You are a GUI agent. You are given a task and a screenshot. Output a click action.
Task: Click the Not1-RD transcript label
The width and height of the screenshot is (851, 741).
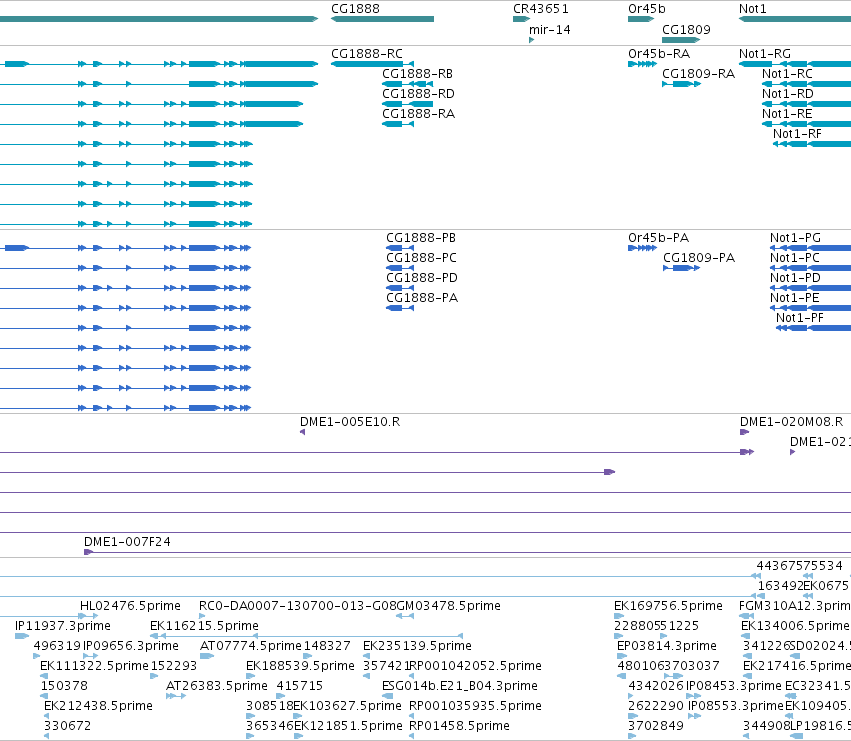pyautogui.click(x=788, y=94)
